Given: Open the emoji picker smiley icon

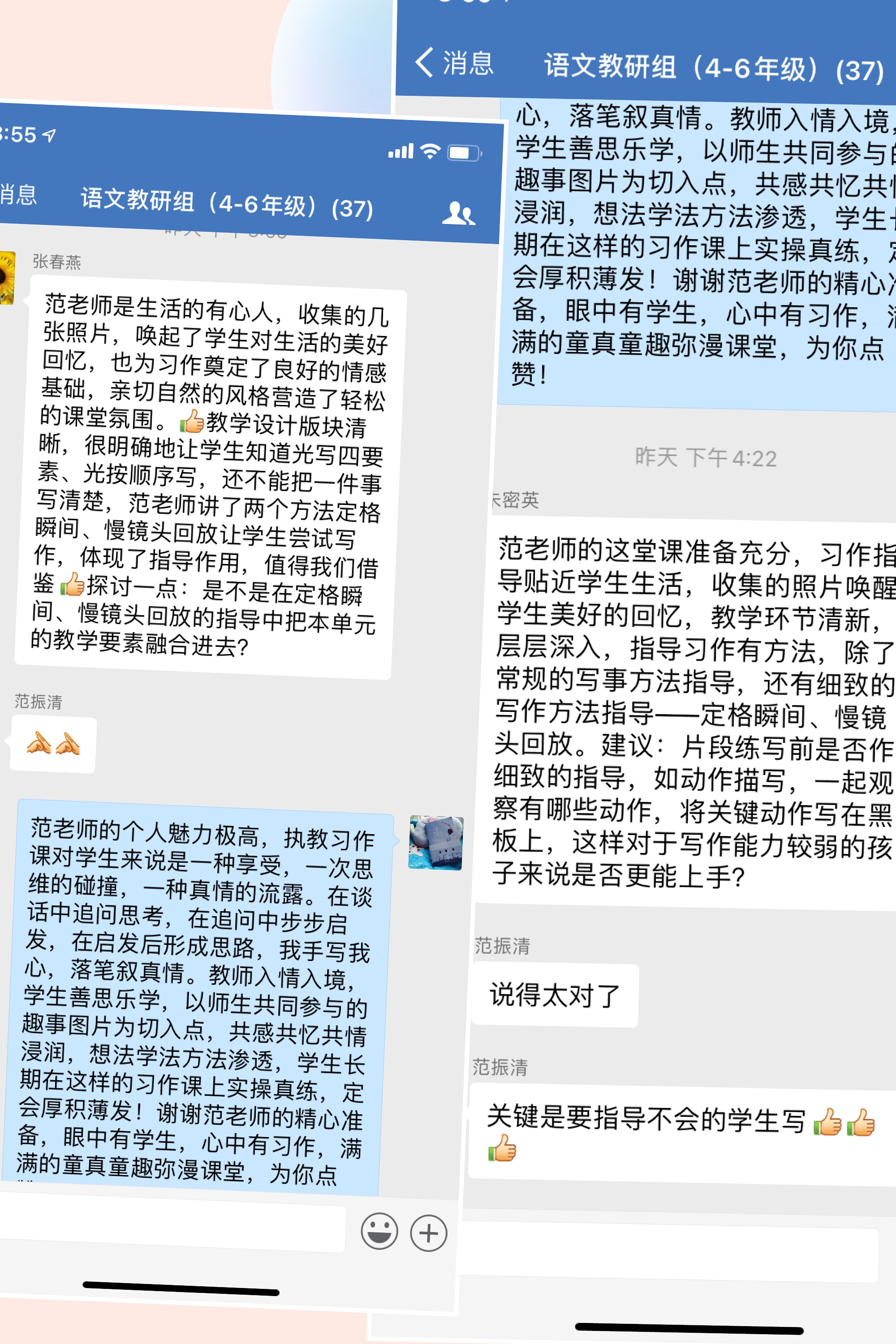Looking at the screenshot, I should tap(379, 1231).
